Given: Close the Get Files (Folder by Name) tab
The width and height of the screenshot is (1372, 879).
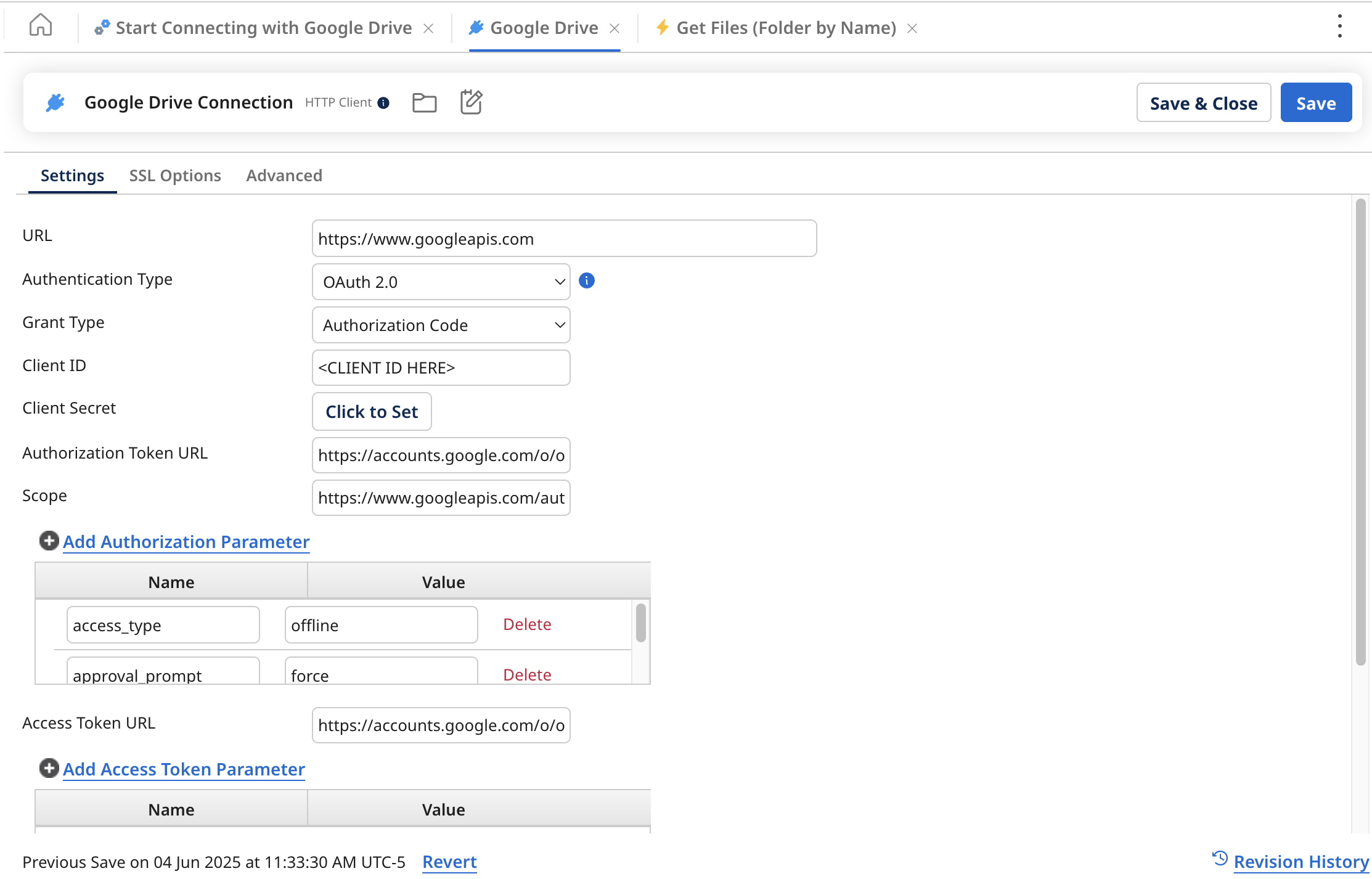Looking at the screenshot, I should pos(912,28).
